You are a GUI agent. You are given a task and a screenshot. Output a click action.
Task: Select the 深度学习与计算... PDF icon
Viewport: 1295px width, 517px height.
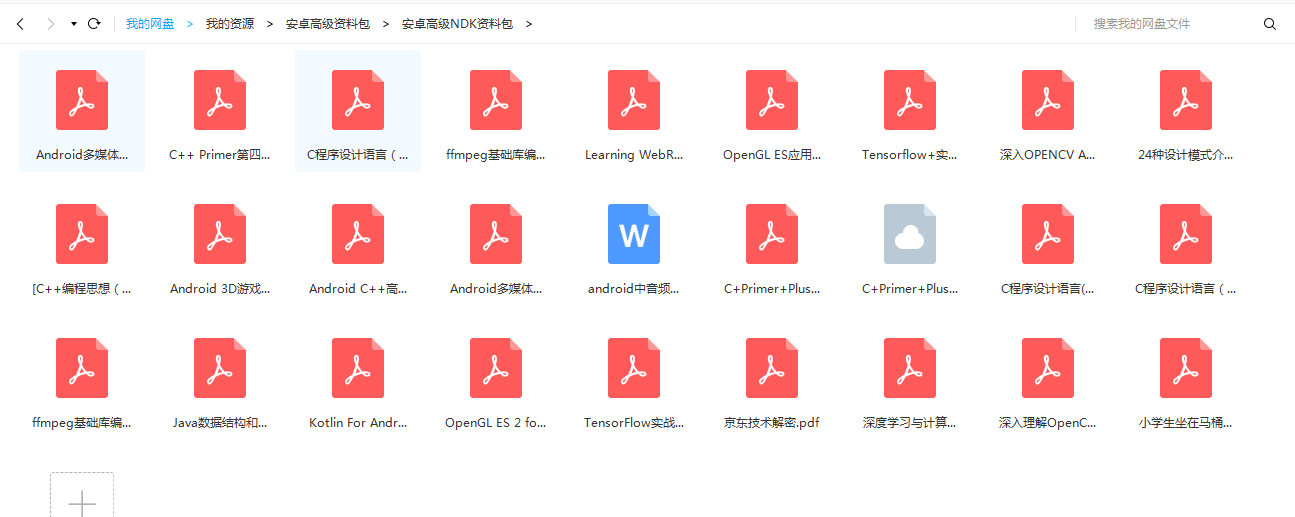[910, 368]
